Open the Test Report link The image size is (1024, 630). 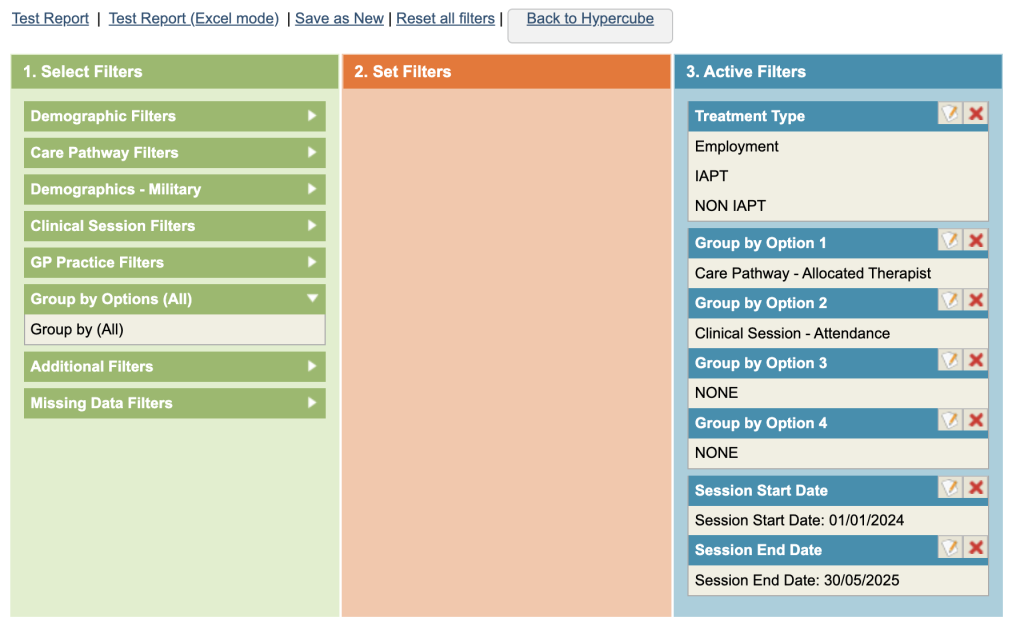coord(50,19)
